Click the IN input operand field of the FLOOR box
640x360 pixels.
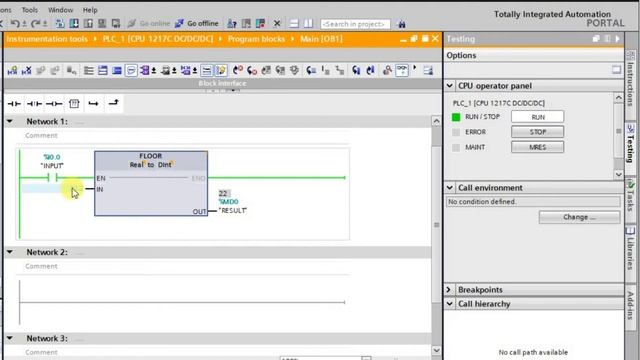tap(52, 189)
